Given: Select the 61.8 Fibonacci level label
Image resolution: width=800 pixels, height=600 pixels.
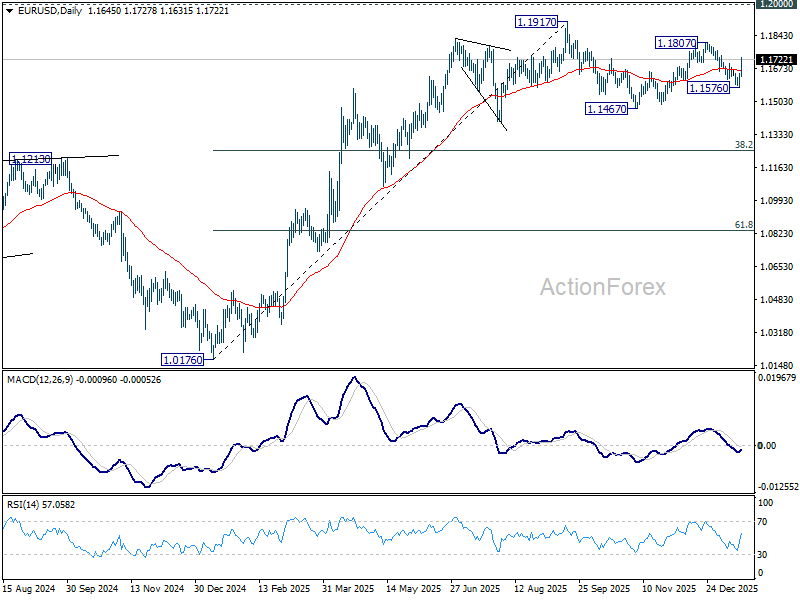Looking at the screenshot, I should tap(743, 225).
